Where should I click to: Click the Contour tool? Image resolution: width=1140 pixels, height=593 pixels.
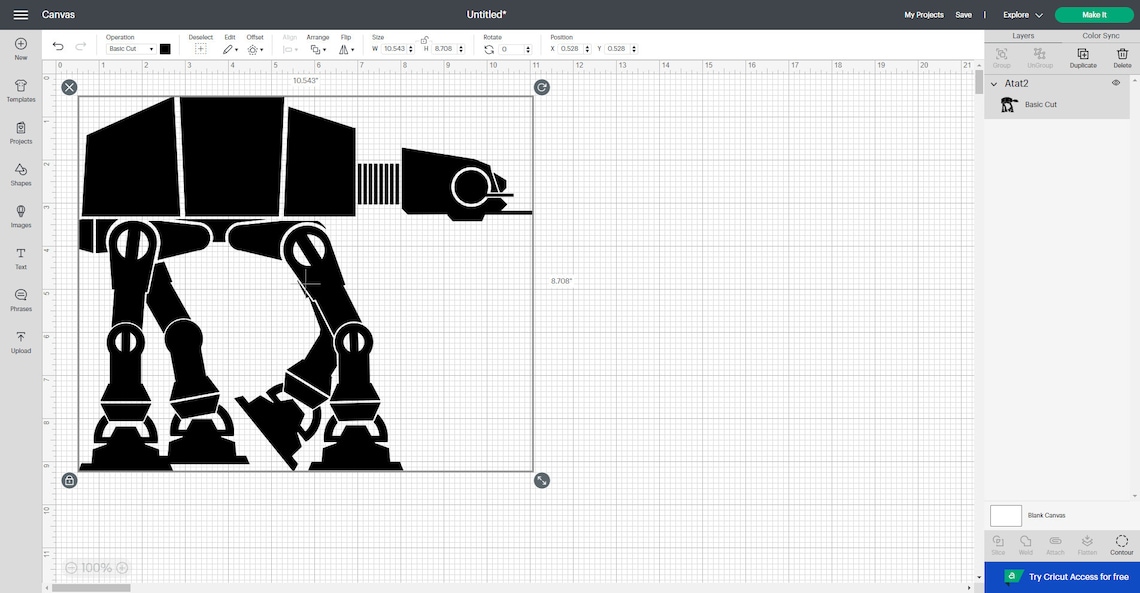point(1121,545)
